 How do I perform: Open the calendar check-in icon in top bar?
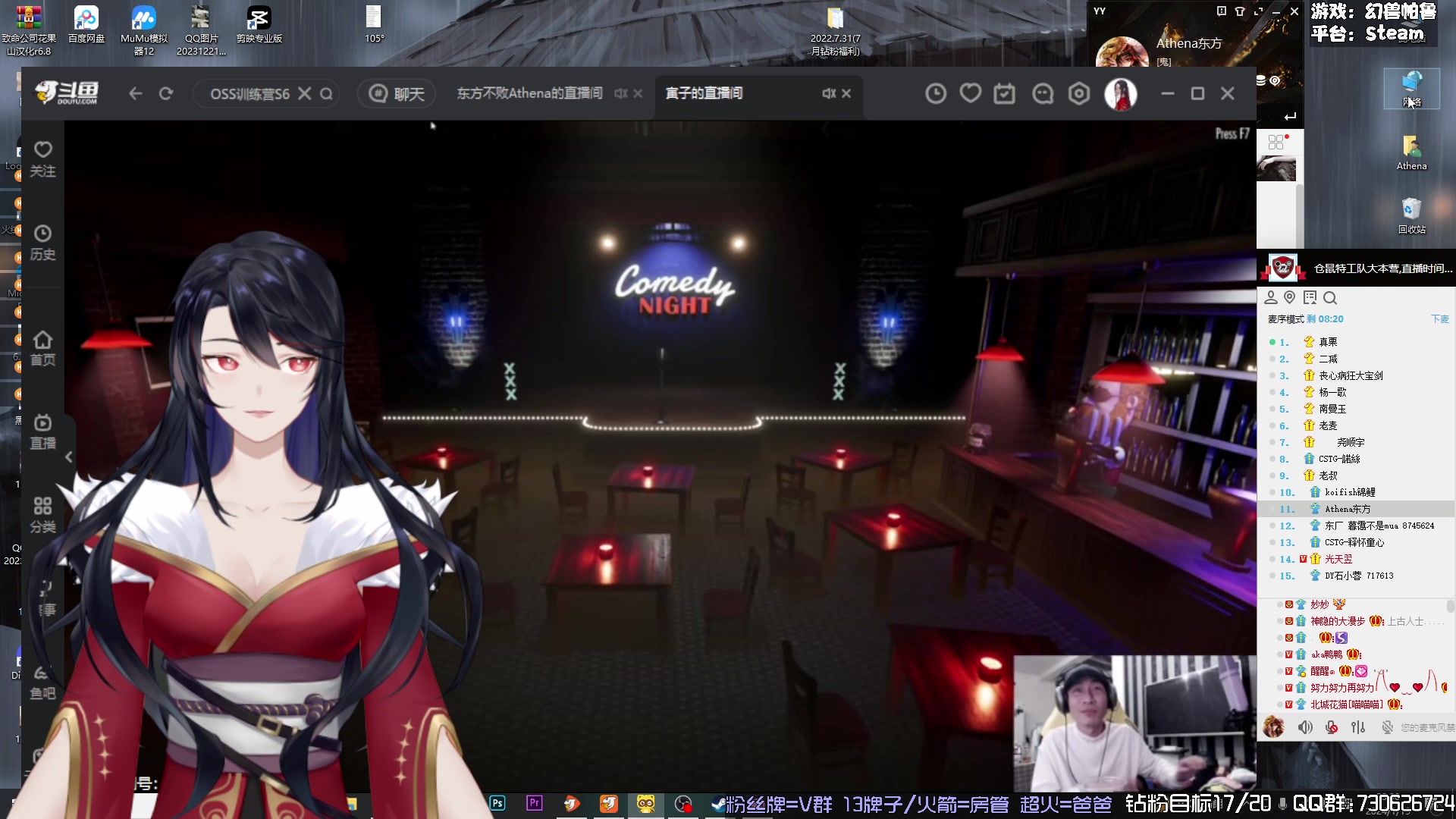click(1005, 93)
